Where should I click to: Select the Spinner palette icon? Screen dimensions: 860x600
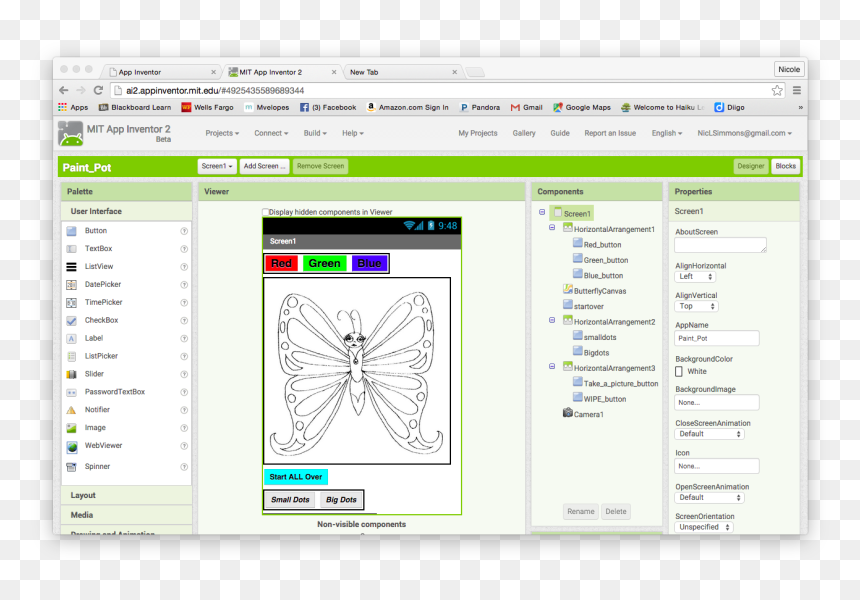(71, 467)
